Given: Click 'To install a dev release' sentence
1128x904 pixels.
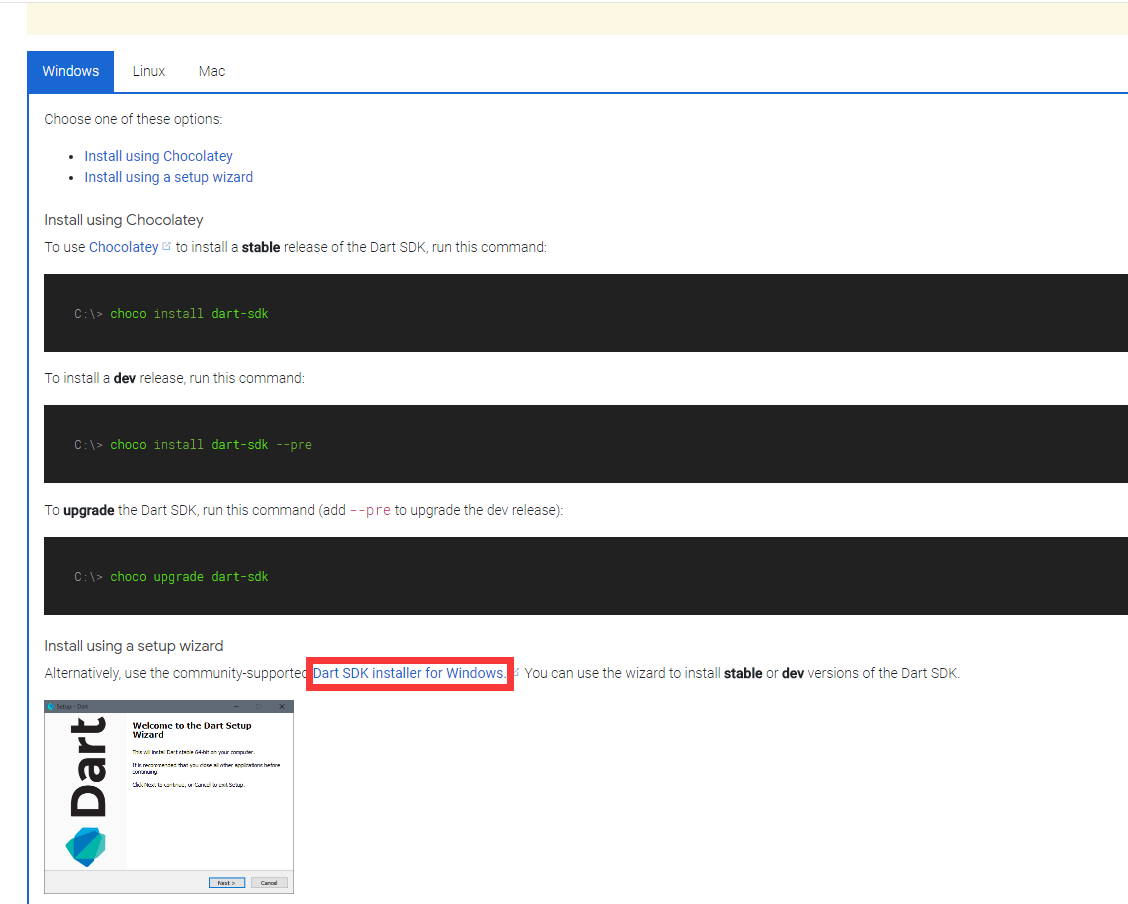Looking at the screenshot, I should pyautogui.click(x=175, y=378).
